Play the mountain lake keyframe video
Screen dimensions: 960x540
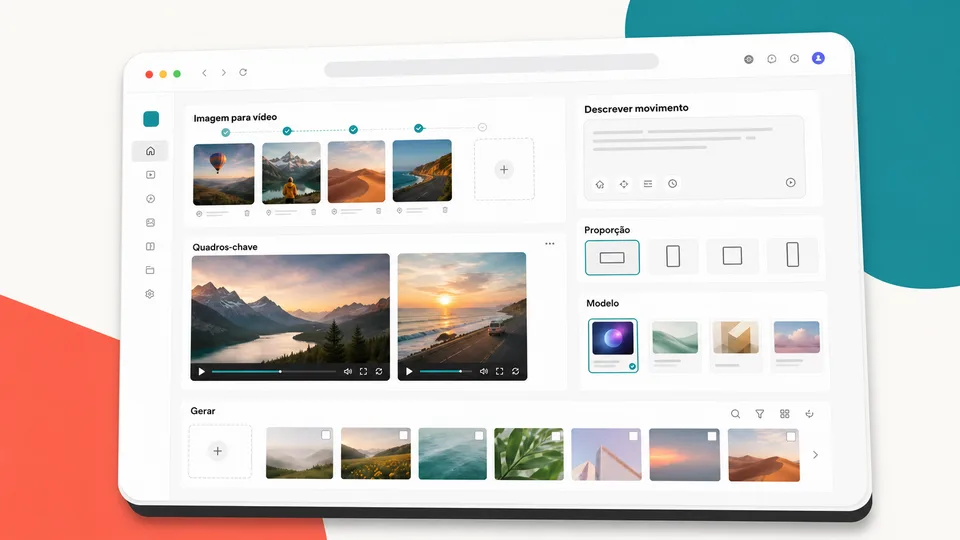pyautogui.click(x=201, y=372)
